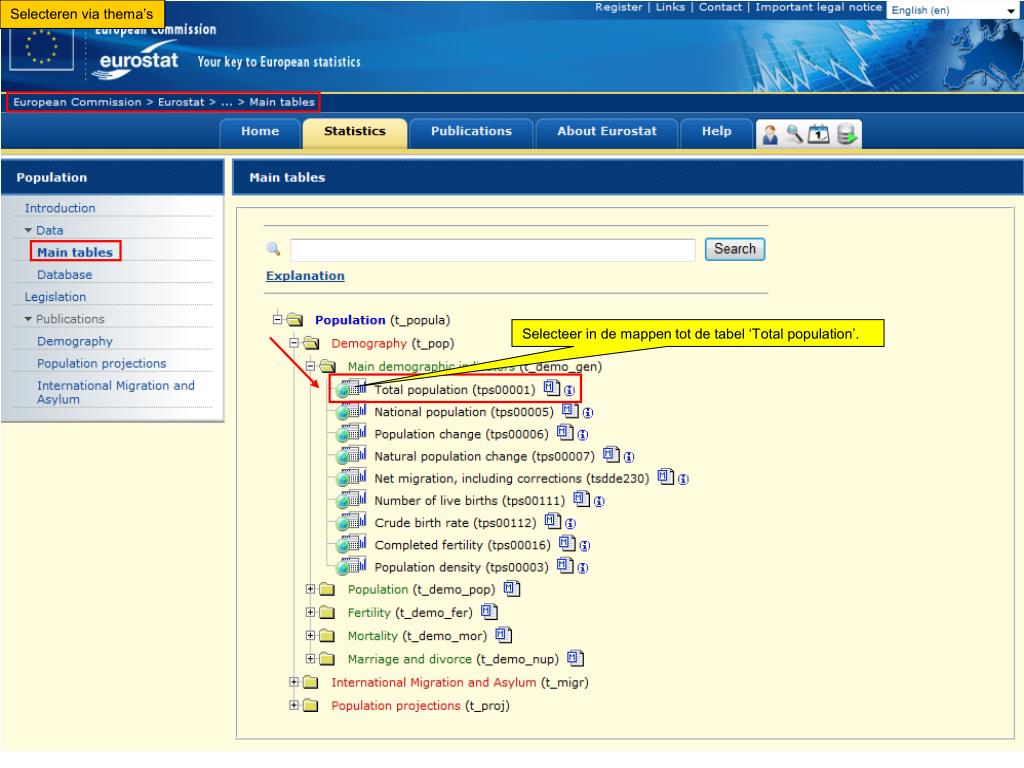1024x768 pixels.
Task: Click Eurostat in the breadcrumb trail
Action: 181,102
